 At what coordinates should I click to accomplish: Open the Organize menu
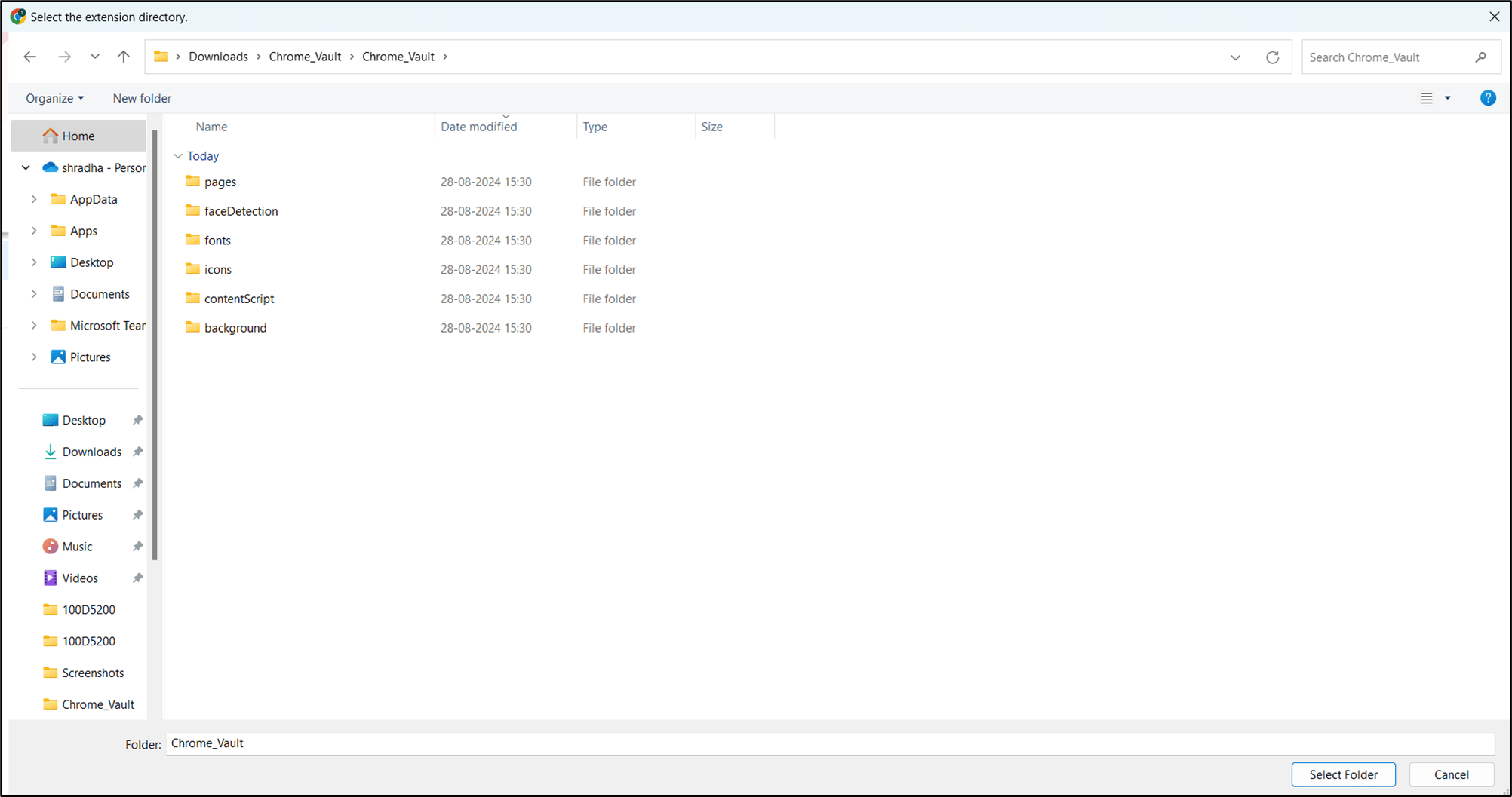click(x=54, y=98)
